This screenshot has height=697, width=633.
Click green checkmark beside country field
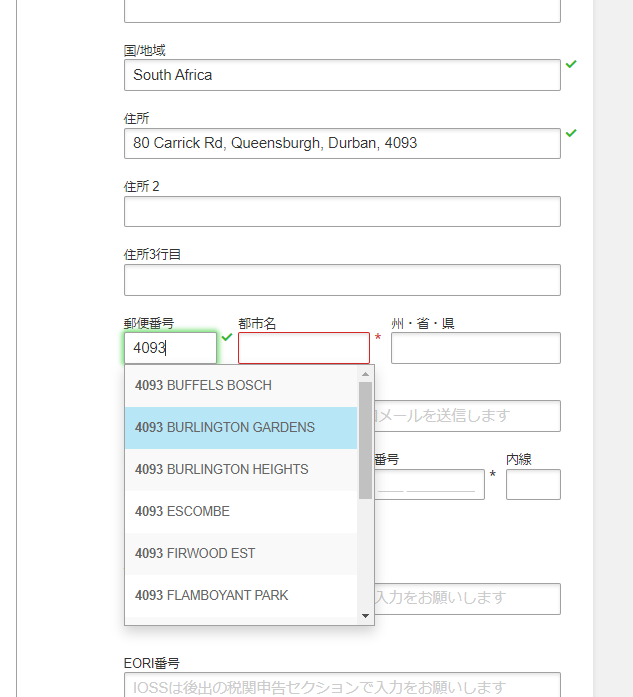(571, 64)
